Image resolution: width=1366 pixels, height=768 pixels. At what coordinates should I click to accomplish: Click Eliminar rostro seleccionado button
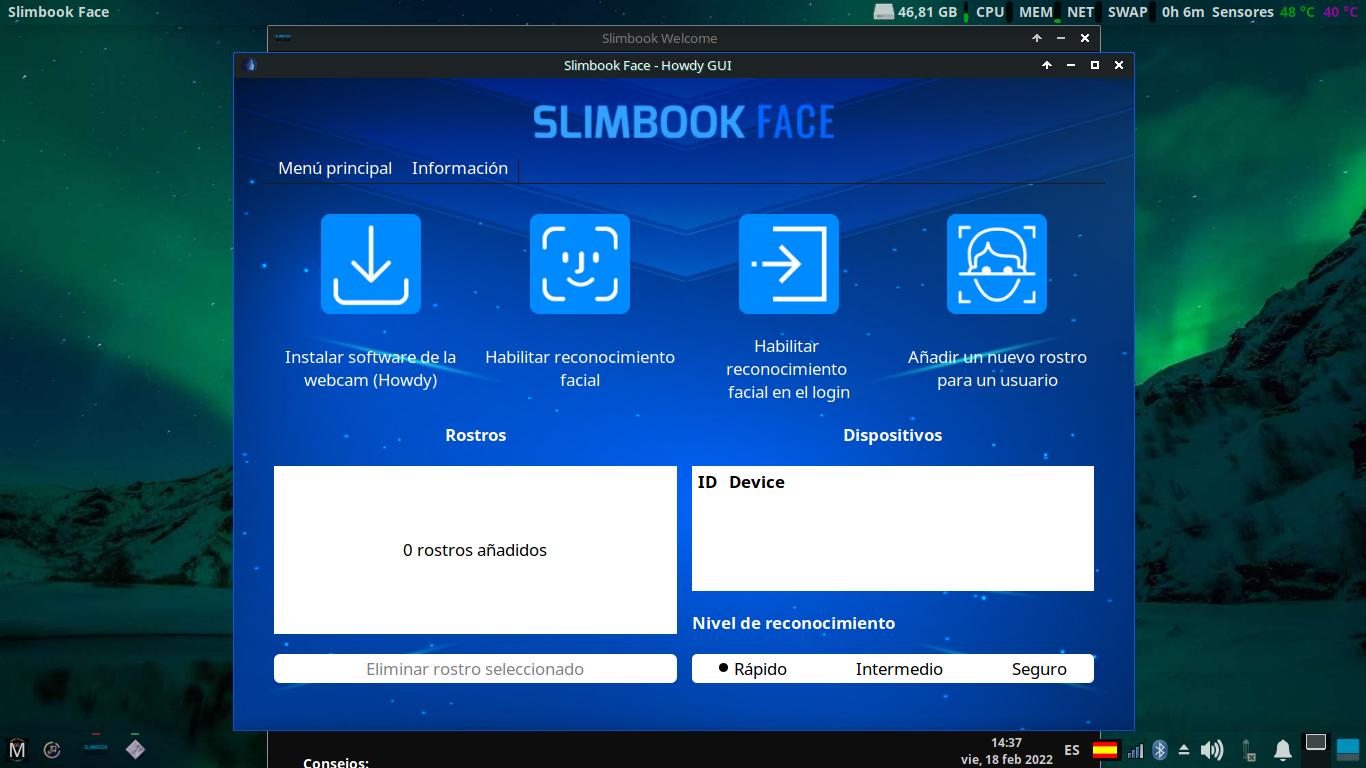(475, 669)
